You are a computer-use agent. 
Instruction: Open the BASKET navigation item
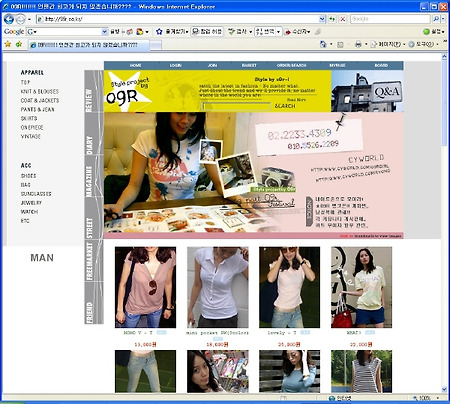click(x=249, y=65)
